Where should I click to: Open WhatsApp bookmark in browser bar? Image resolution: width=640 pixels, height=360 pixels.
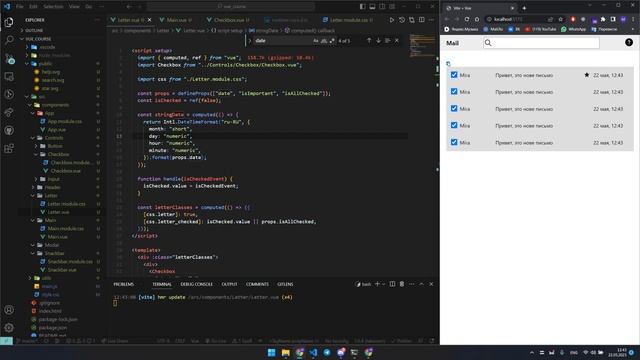coord(573,29)
